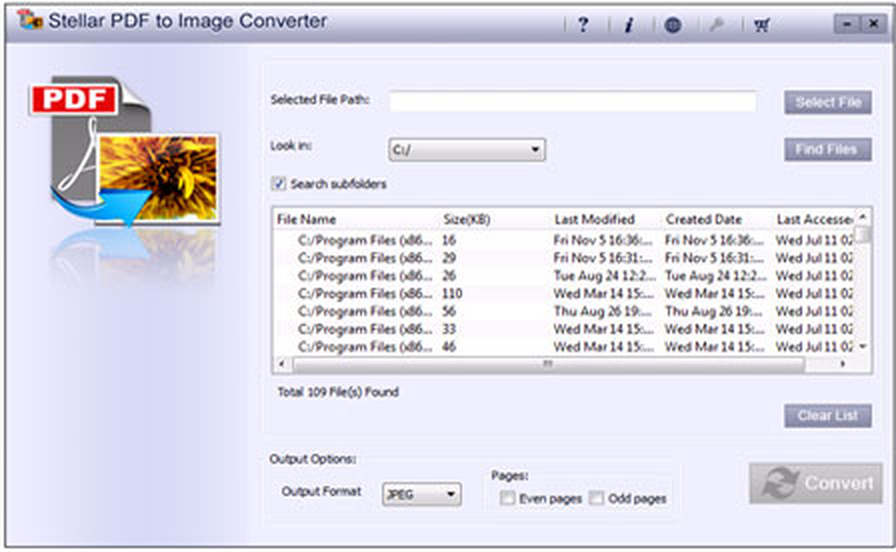Open the Help question mark icon
The width and height of the screenshot is (896, 552).
(583, 25)
